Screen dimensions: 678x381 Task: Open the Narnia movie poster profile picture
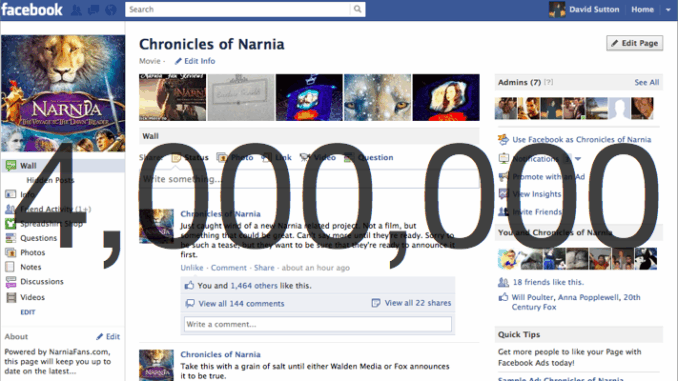pos(63,93)
